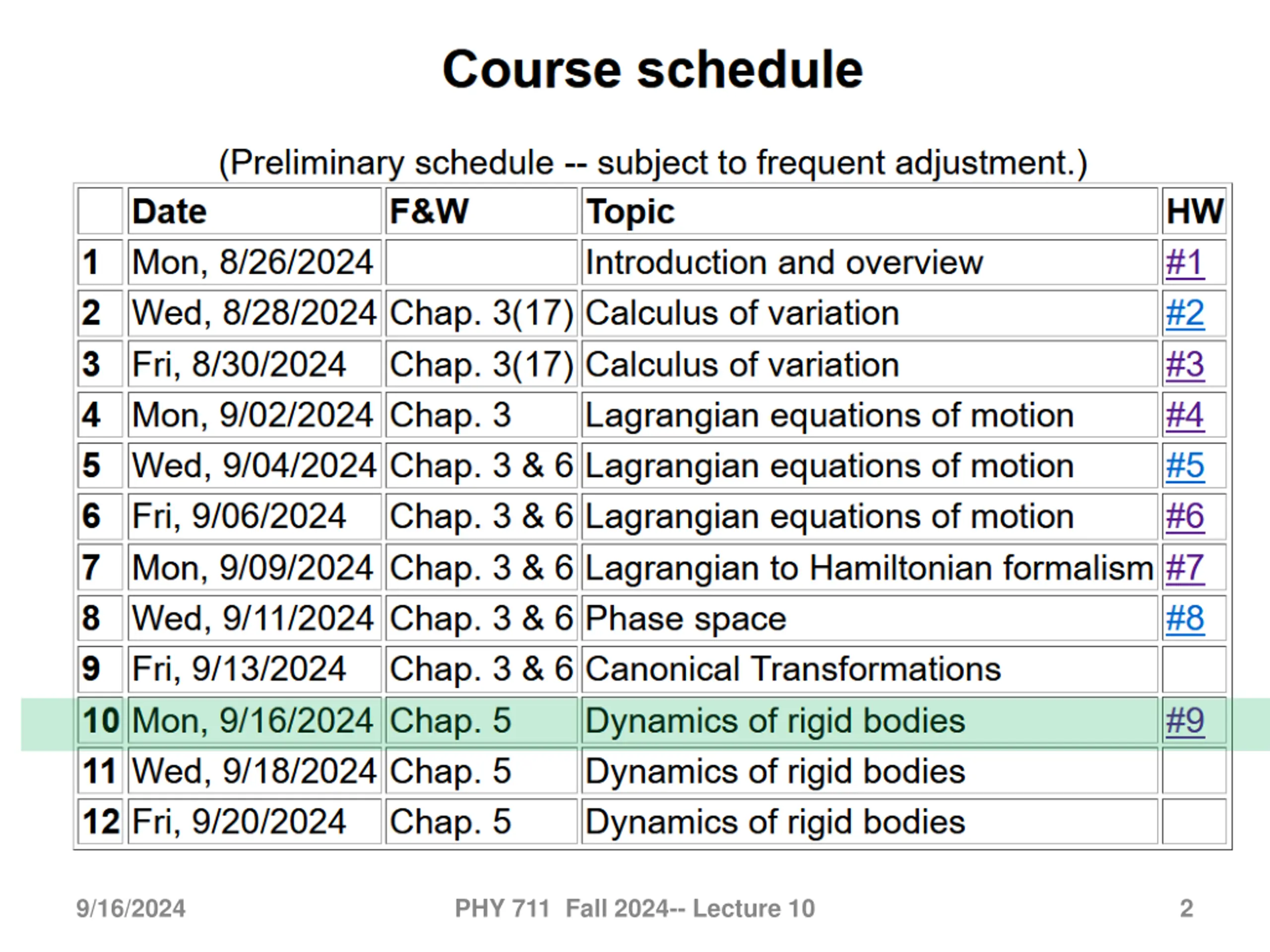Select the Introduction and overview cell
This screenshot has height=952, width=1270.
[784, 263]
